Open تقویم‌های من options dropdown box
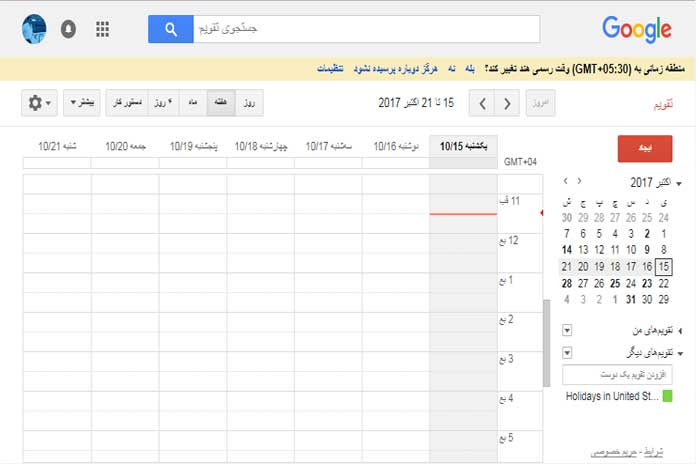Screen dimensions: 696x464 [x=567, y=330]
